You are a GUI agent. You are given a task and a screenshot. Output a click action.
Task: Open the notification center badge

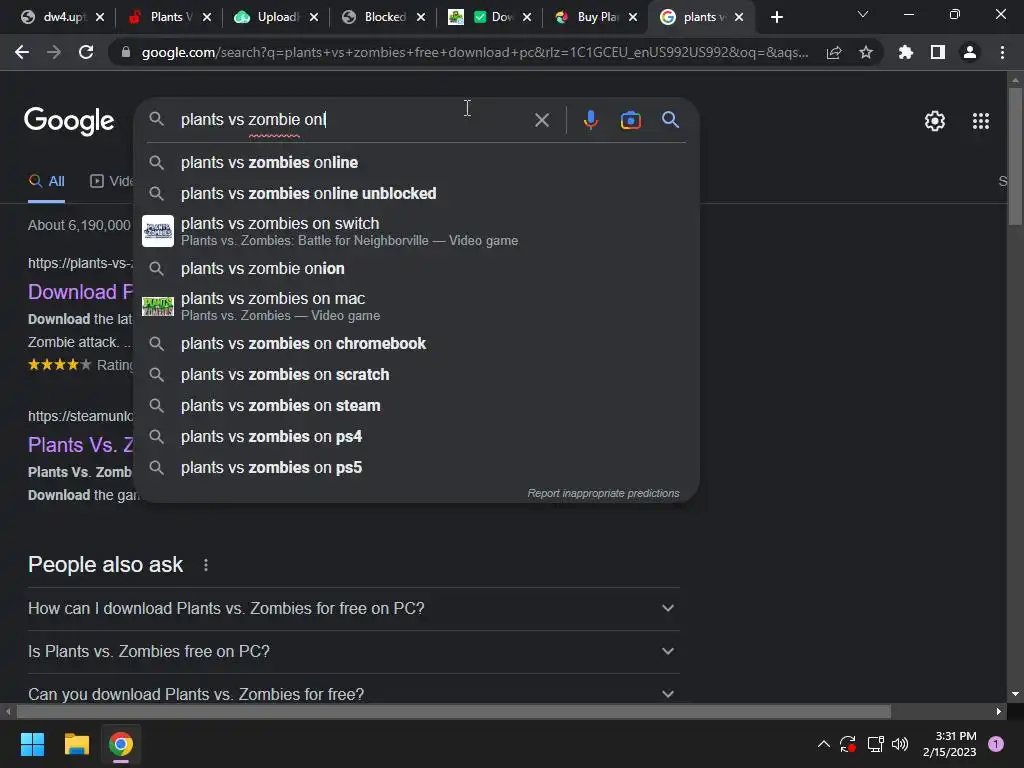coord(995,744)
